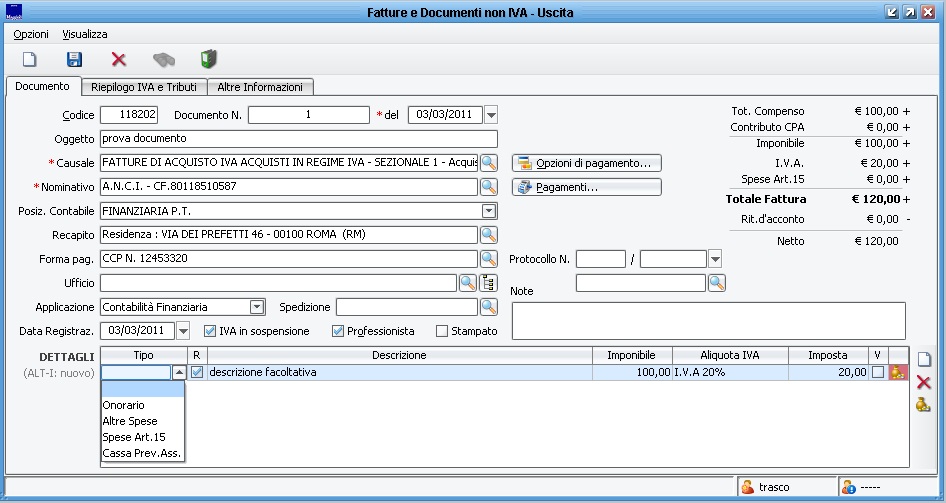Image resolution: width=946 pixels, height=503 pixels.
Task: Click the red X delete toolbar icon
Action: (x=119, y=60)
